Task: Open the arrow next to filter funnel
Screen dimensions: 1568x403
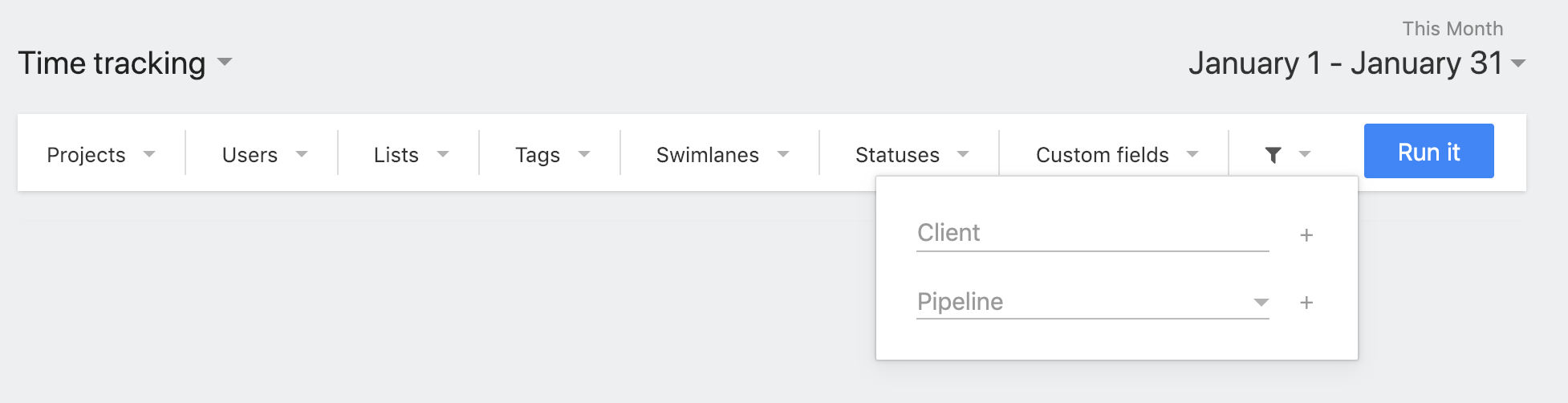Action: click(1305, 154)
